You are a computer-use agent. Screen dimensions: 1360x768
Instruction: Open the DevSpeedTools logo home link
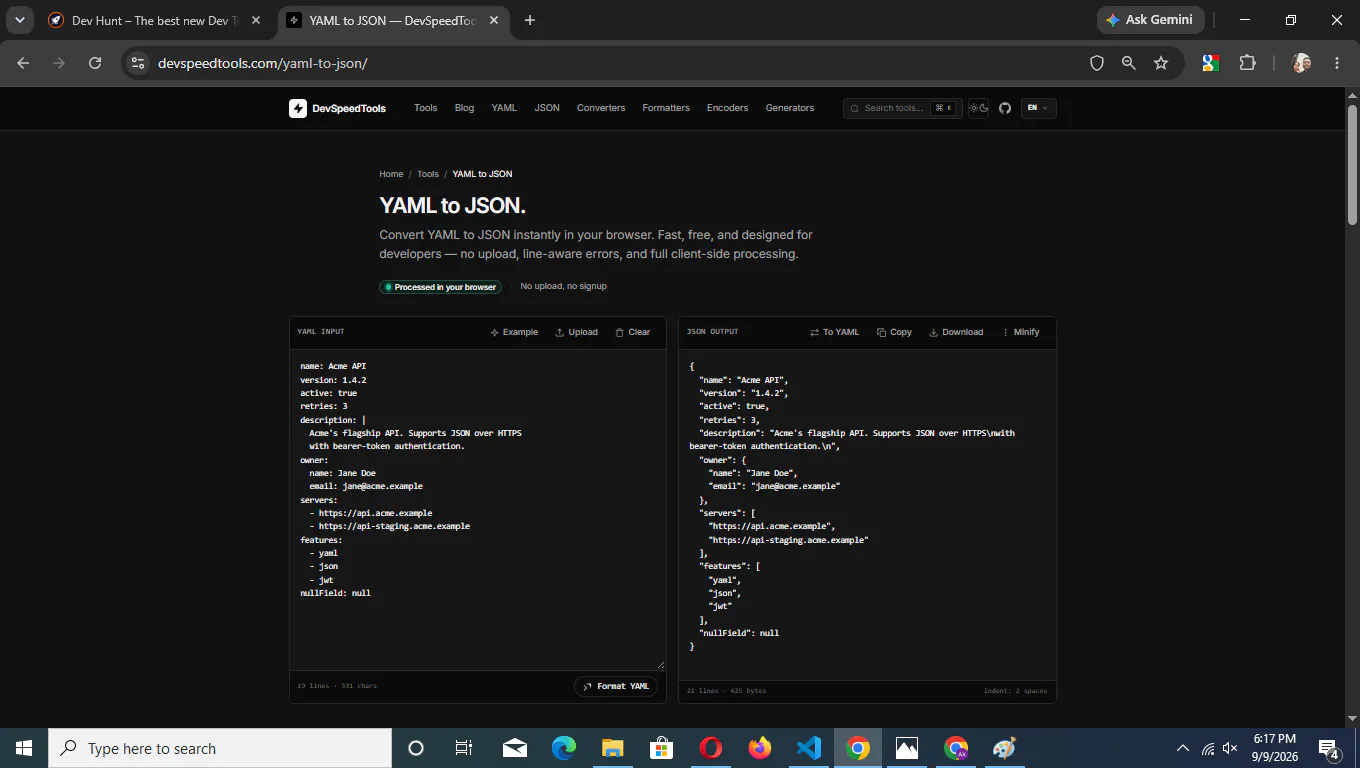click(337, 108)
